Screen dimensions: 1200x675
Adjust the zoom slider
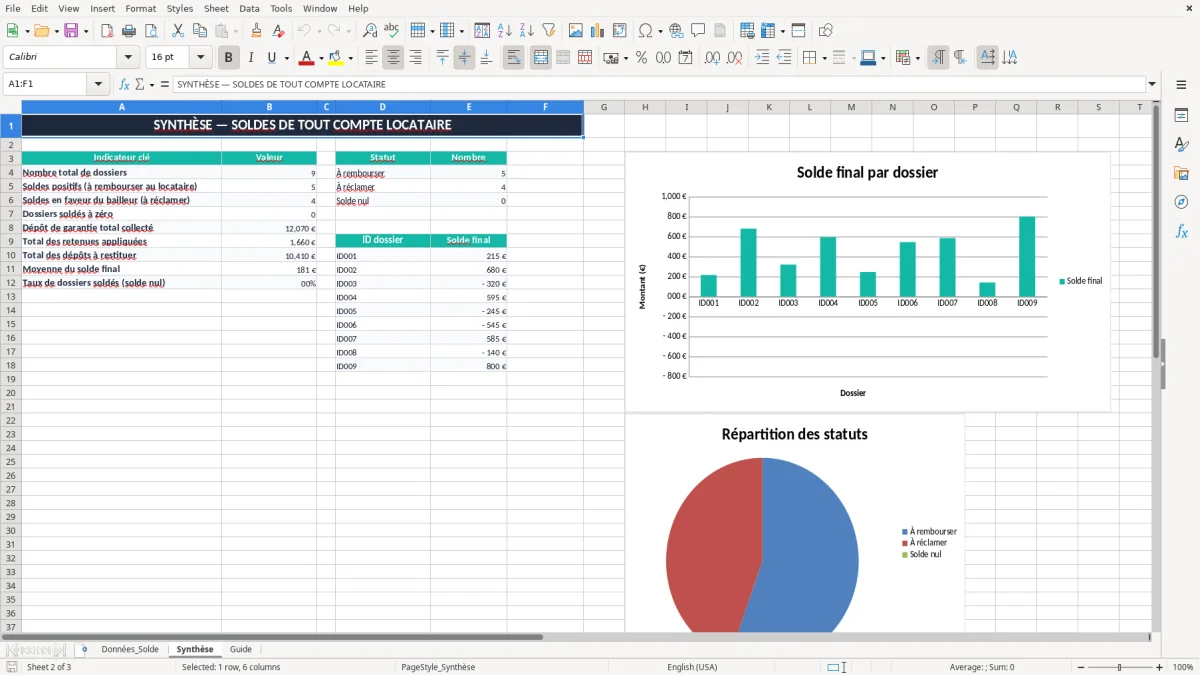[1120, 667]
